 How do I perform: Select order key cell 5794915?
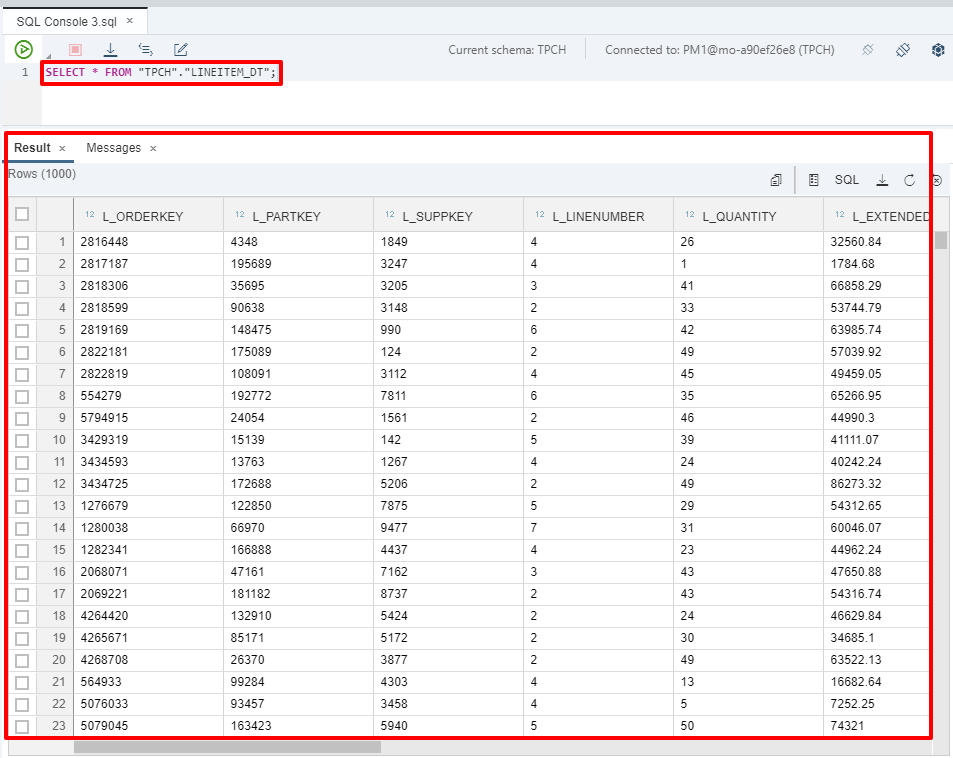[x=148, y=418]
